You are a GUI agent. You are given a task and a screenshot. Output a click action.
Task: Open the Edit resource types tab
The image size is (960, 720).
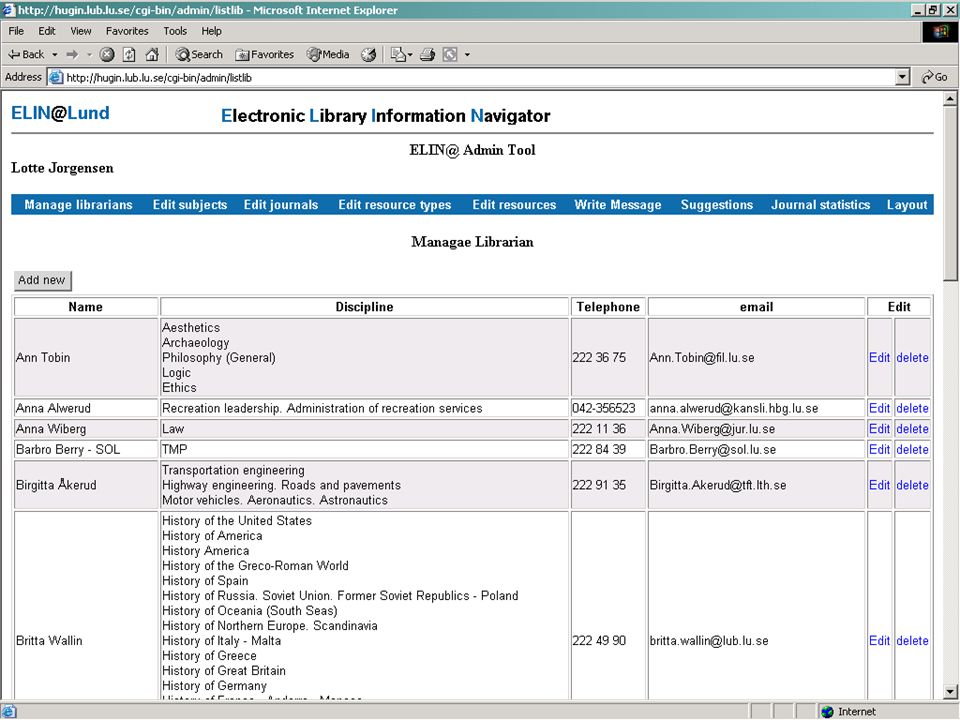395,204
